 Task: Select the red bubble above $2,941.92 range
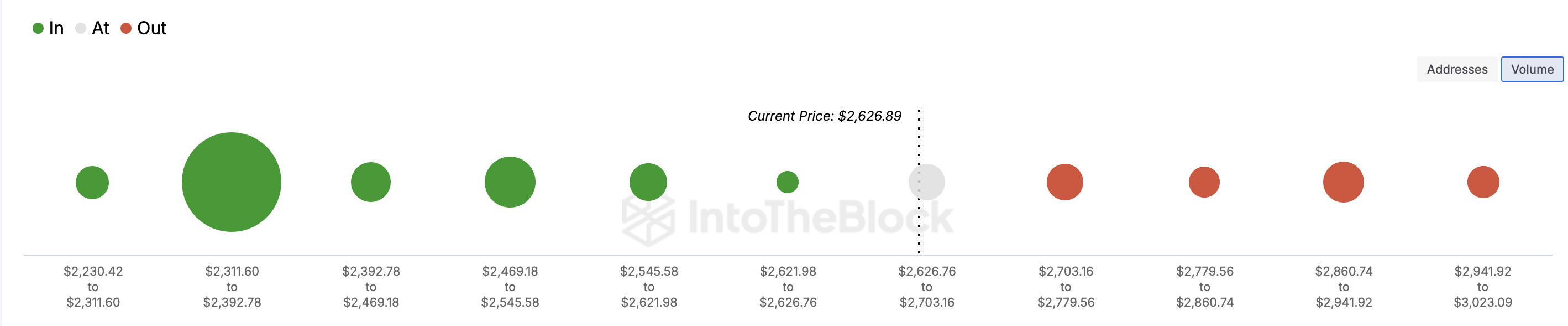1483,181
